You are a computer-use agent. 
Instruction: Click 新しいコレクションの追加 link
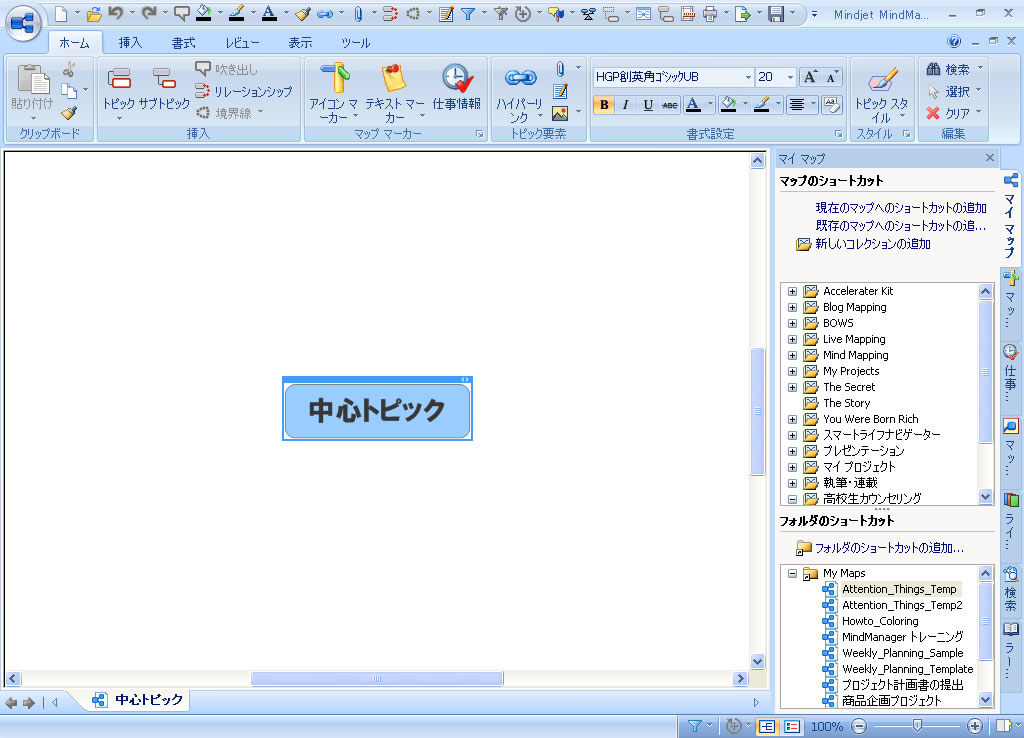(872, 244)
